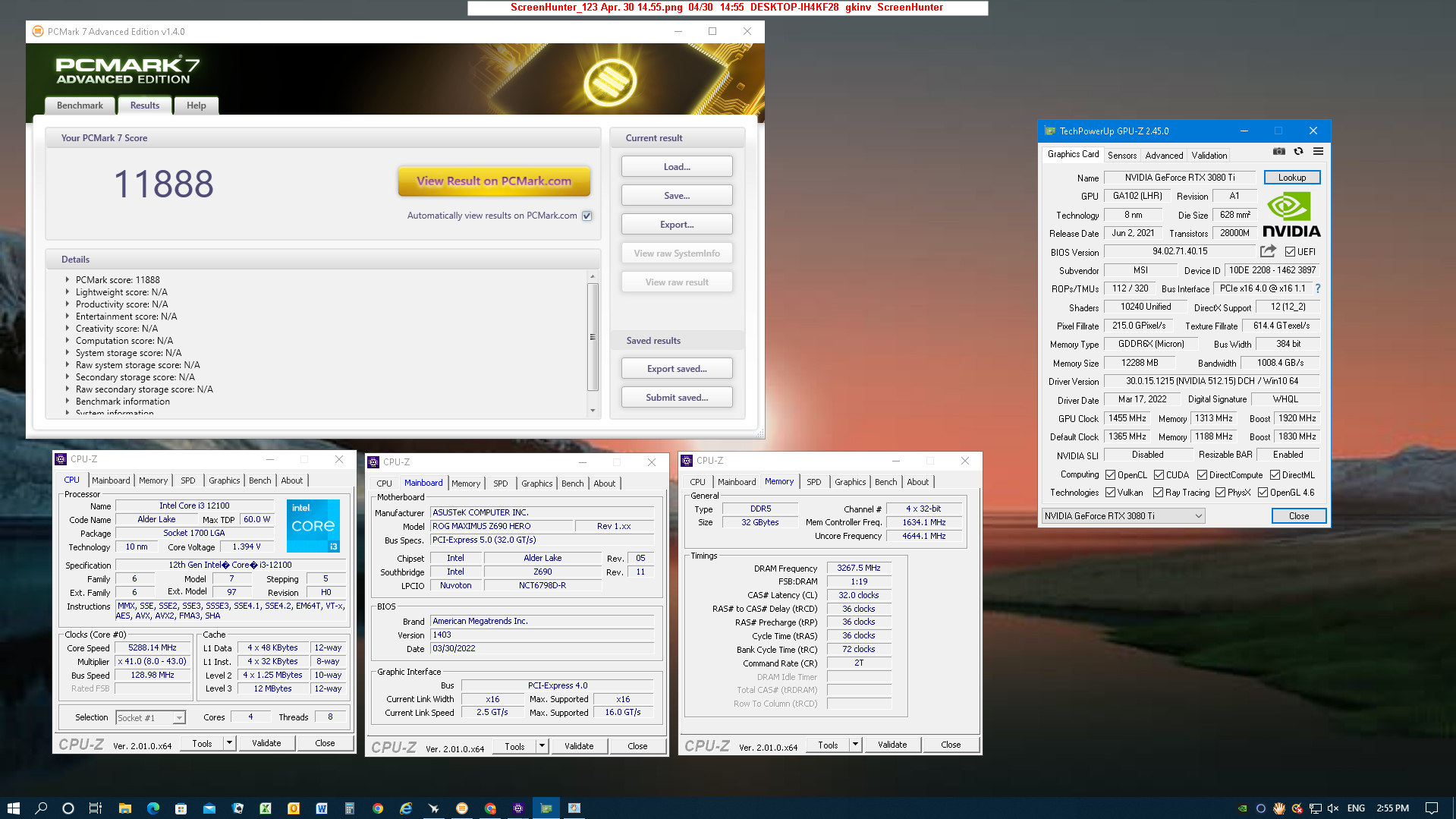Viewport: 1456px width, 819px height.
Task: Click the details list scroll-down arrow
Action: coord(593,411)
